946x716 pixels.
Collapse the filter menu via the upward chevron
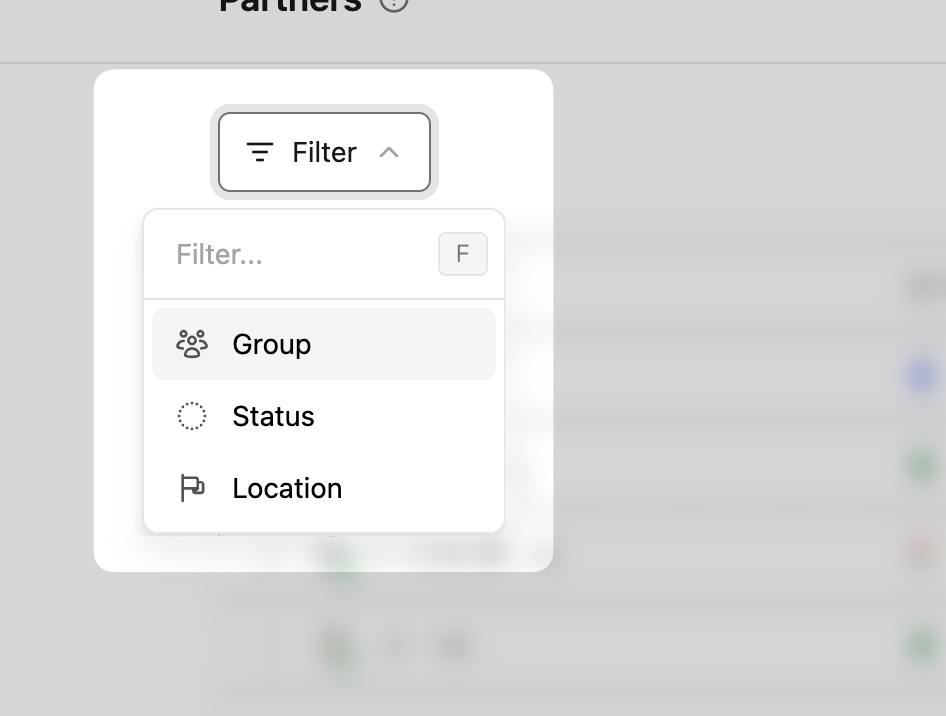pos(390,152)
